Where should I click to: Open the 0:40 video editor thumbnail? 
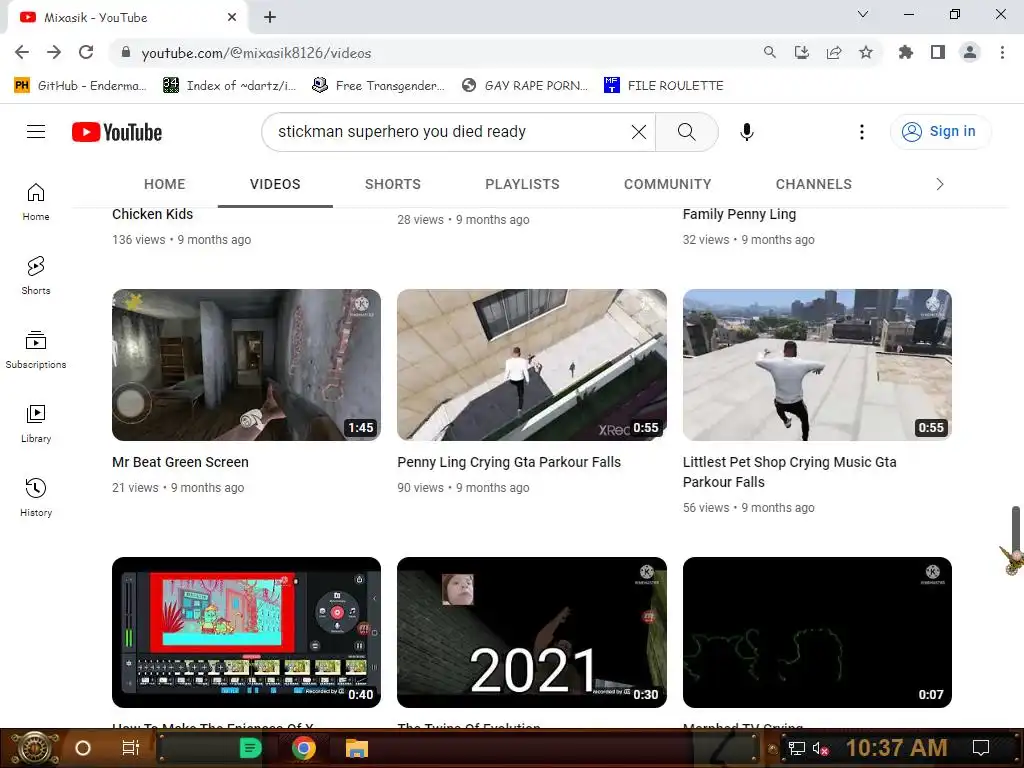point(246,632)
